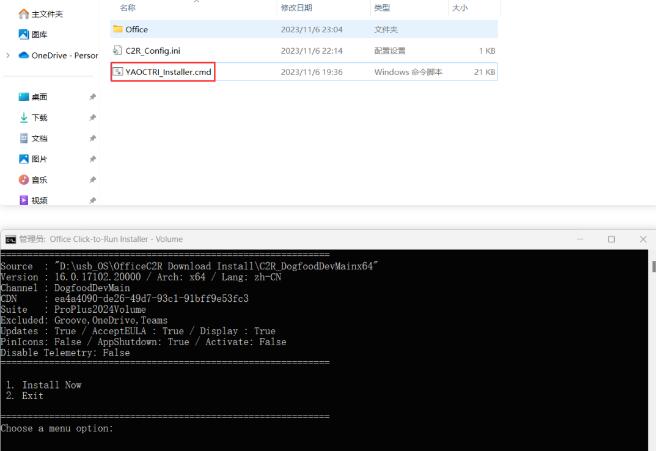Open 音乐 quick access folder
This screenshot has height=451, width=656.
pos(39,180)
